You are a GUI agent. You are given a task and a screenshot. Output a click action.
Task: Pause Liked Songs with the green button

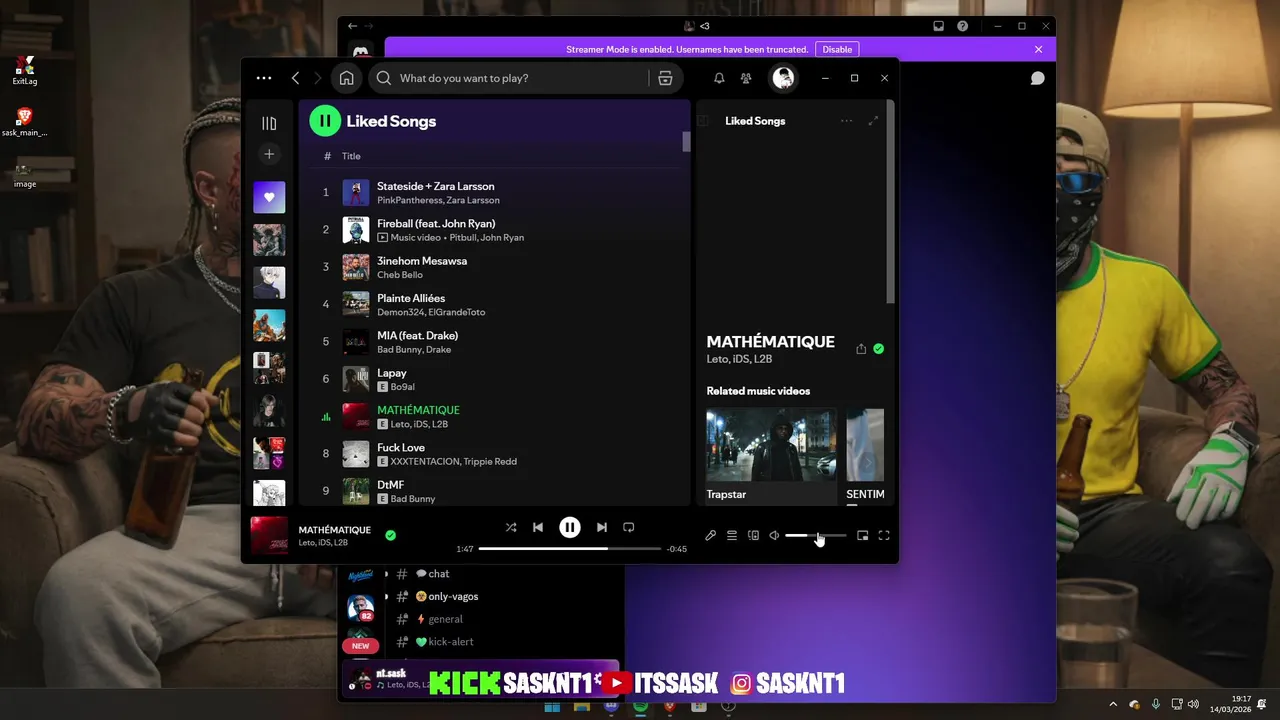click(x=325, y=121)
